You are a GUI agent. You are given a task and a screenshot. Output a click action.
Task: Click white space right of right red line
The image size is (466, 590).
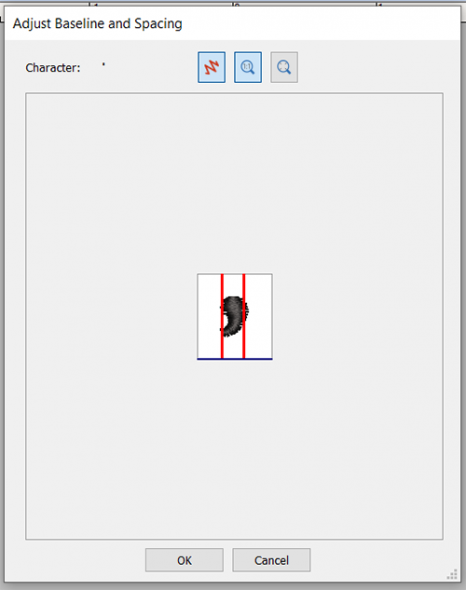point(259,316)
